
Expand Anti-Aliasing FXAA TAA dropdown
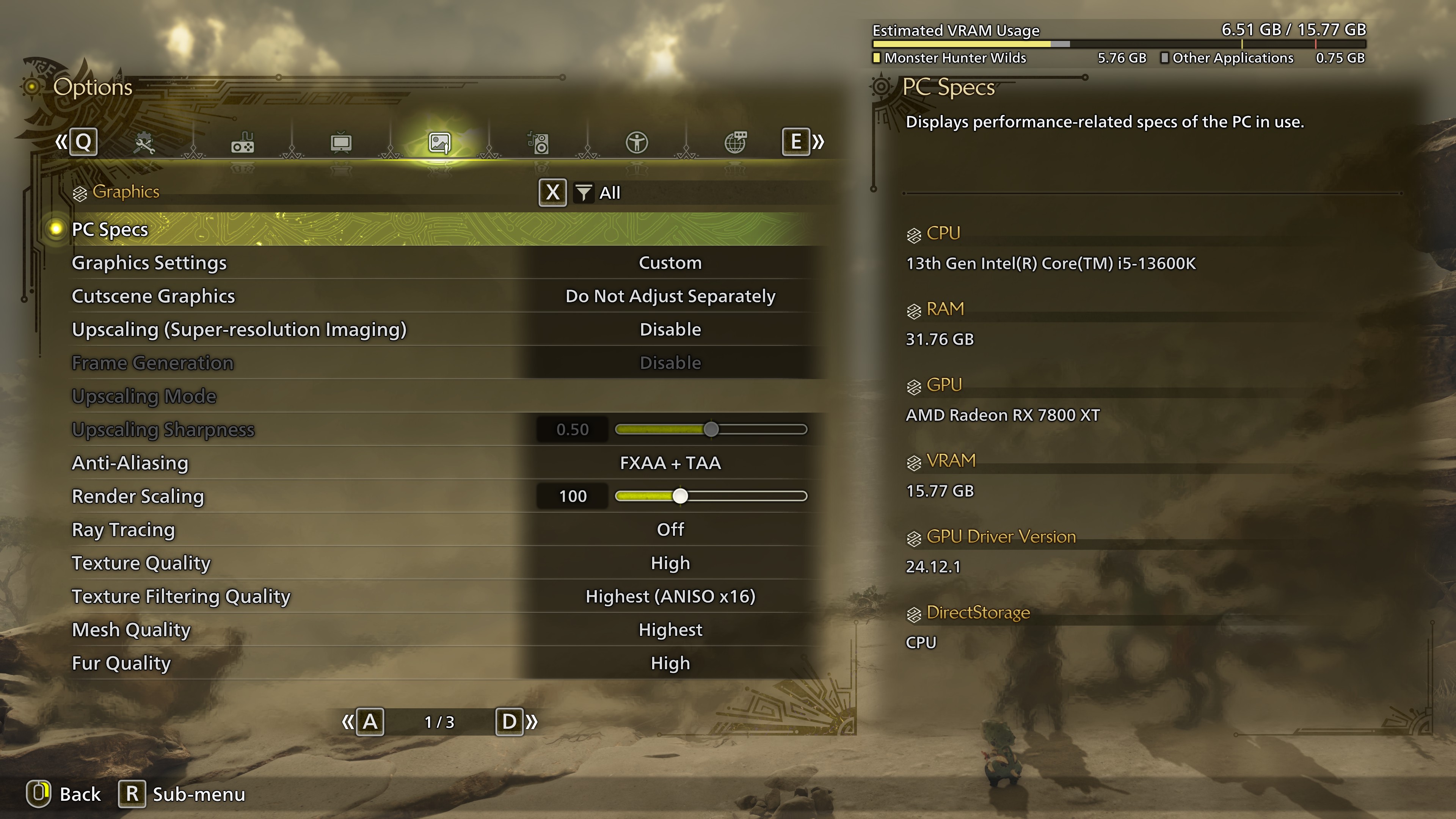[x=669, y=462]
